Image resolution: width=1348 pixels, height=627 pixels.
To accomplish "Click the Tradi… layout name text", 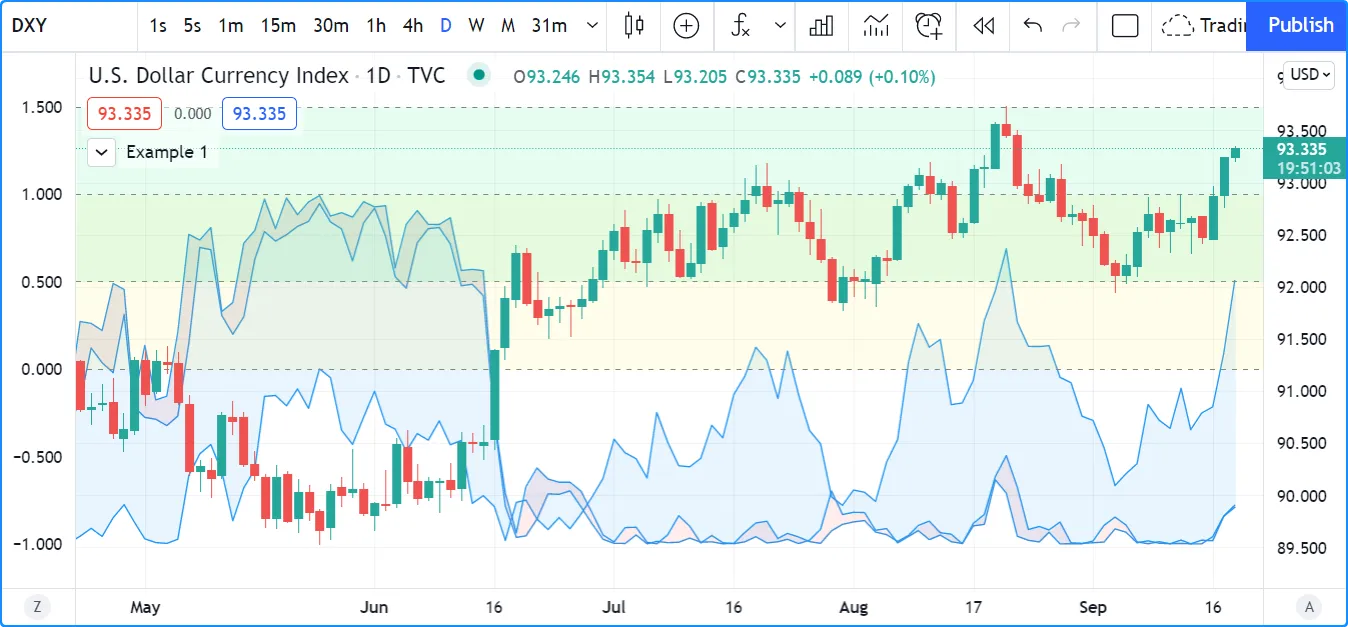I will tap(1223, 26).
